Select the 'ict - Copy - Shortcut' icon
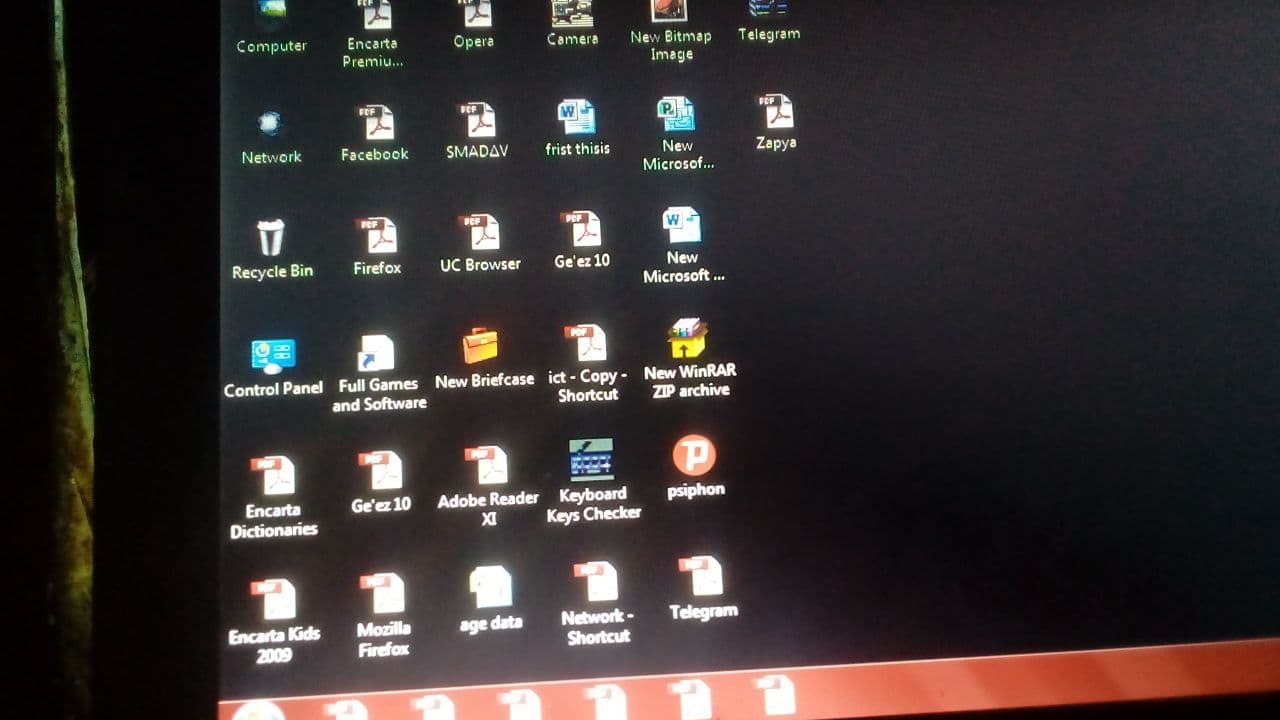This screenshot has width=1280, height=720. pyautogui.click(x=588, y=364)
